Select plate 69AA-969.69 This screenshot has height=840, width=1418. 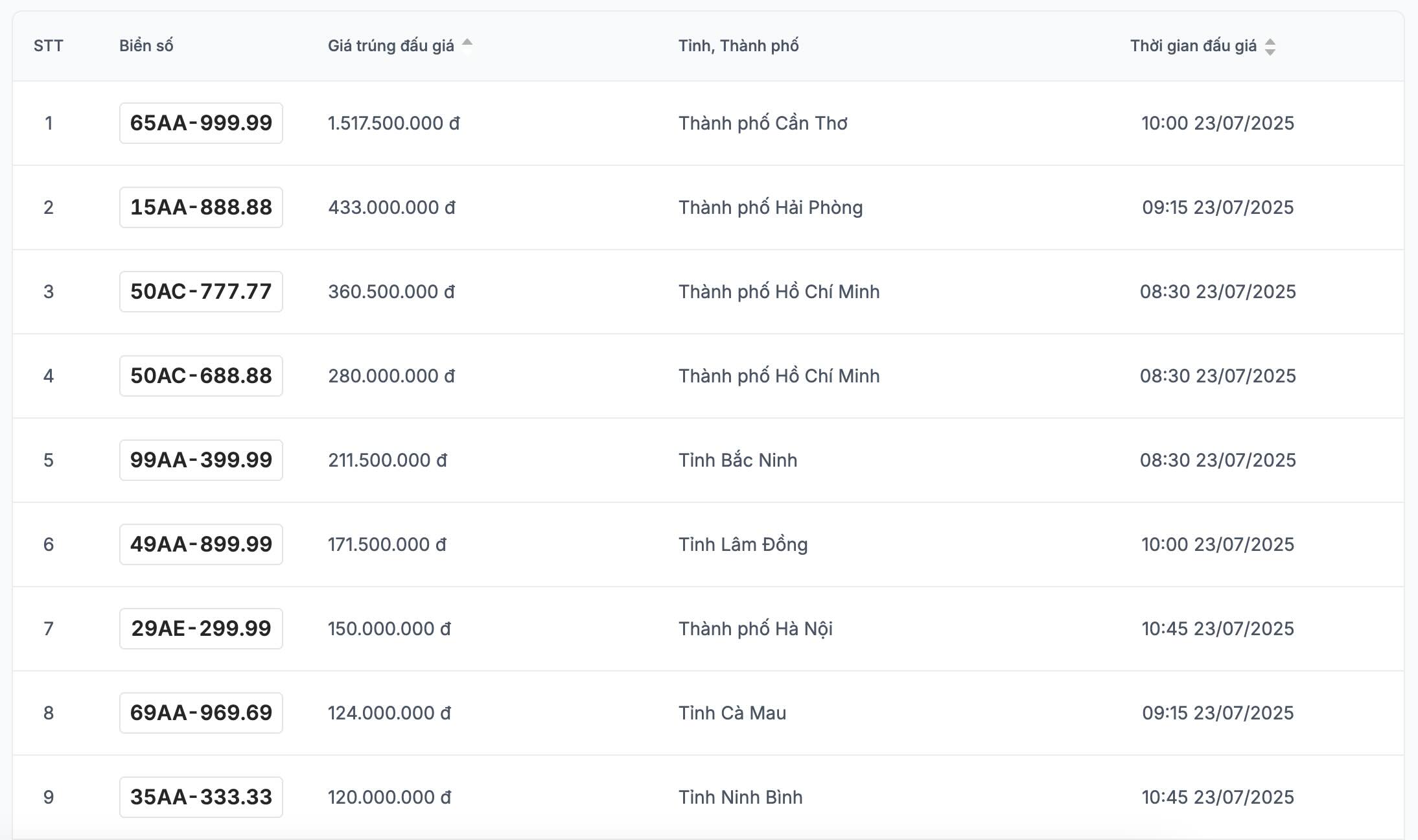pyautogui.click(x=201, y=713)
